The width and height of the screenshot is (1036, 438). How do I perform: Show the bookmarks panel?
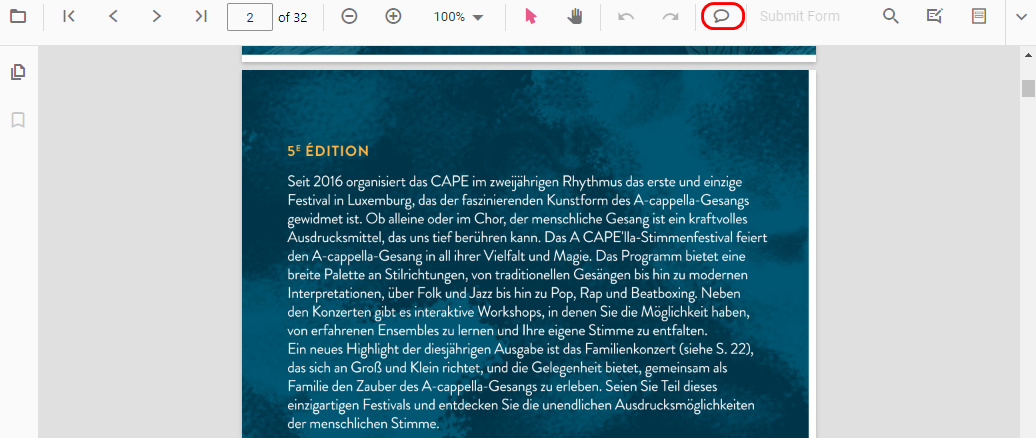pyautogui.click(x=18, y=120)
